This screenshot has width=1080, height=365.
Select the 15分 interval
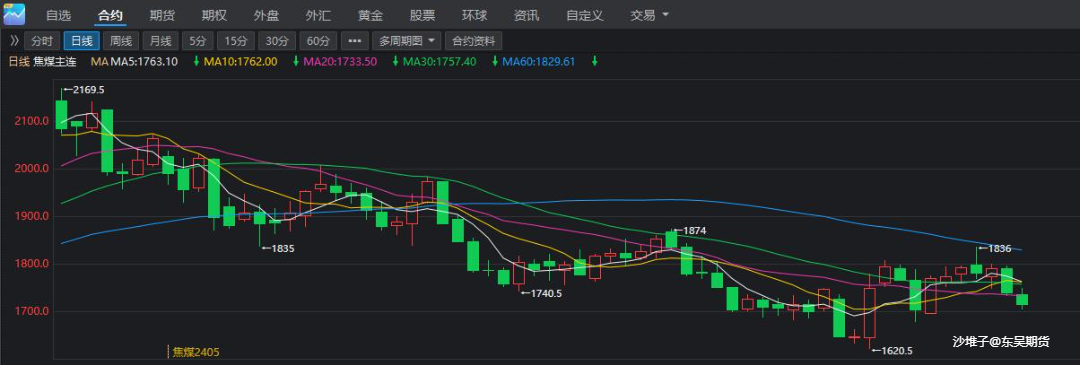click(x=236, y=41)
